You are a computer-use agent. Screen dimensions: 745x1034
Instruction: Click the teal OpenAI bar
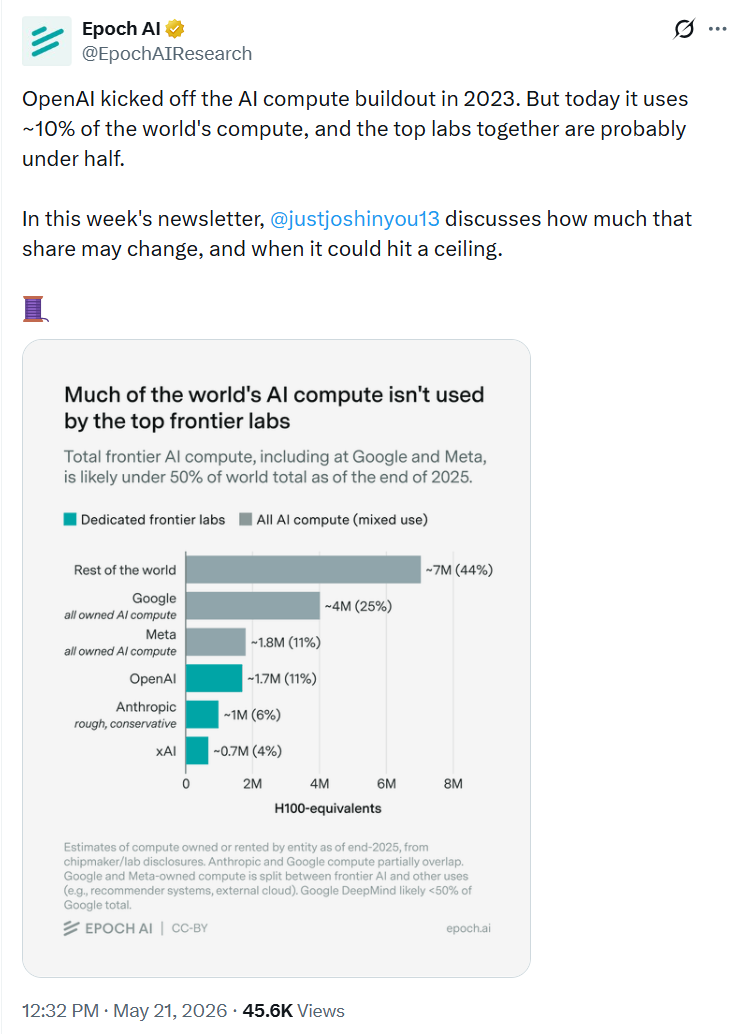click(x=214, y=679)
